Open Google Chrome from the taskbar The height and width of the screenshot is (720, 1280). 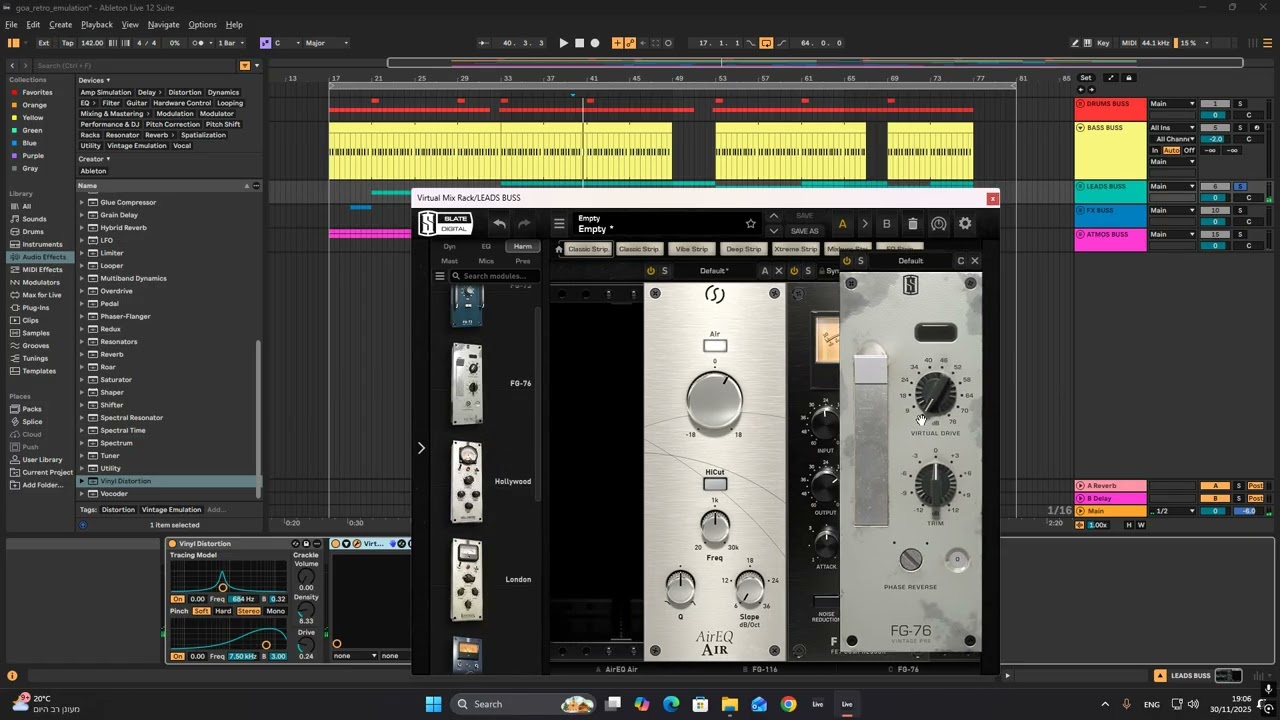(788, 704)
